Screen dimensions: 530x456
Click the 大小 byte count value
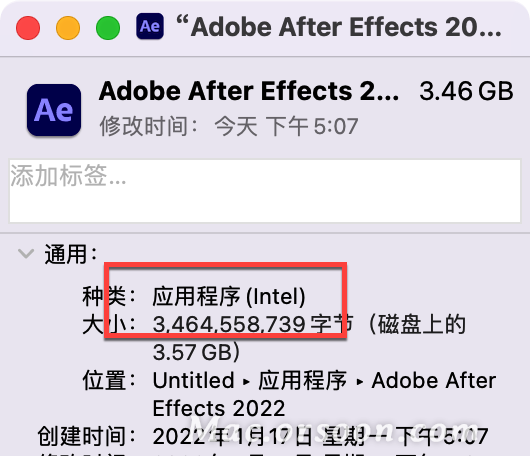click(253, 325)
